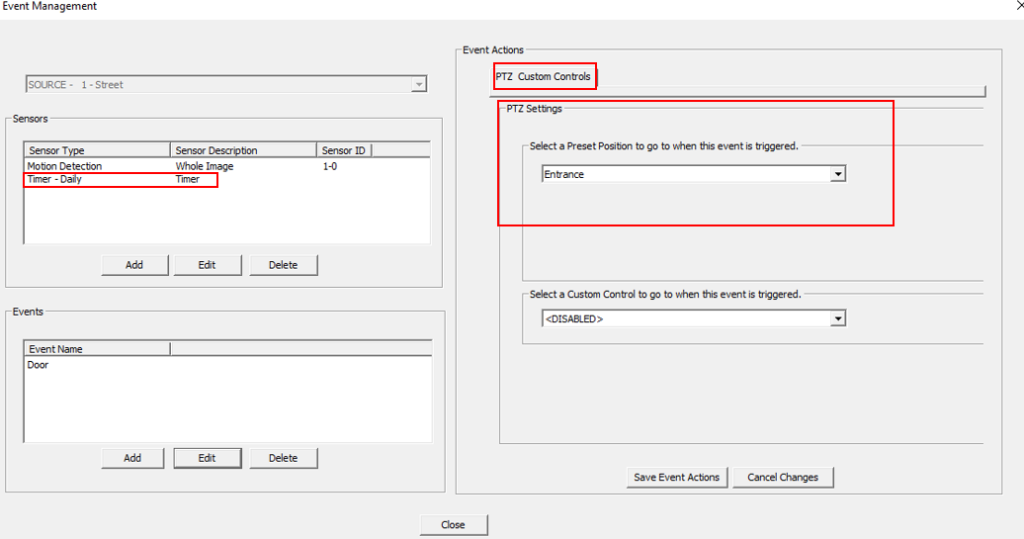Select the Door event row
This screenshot has width=1024, height=539.
228,365
